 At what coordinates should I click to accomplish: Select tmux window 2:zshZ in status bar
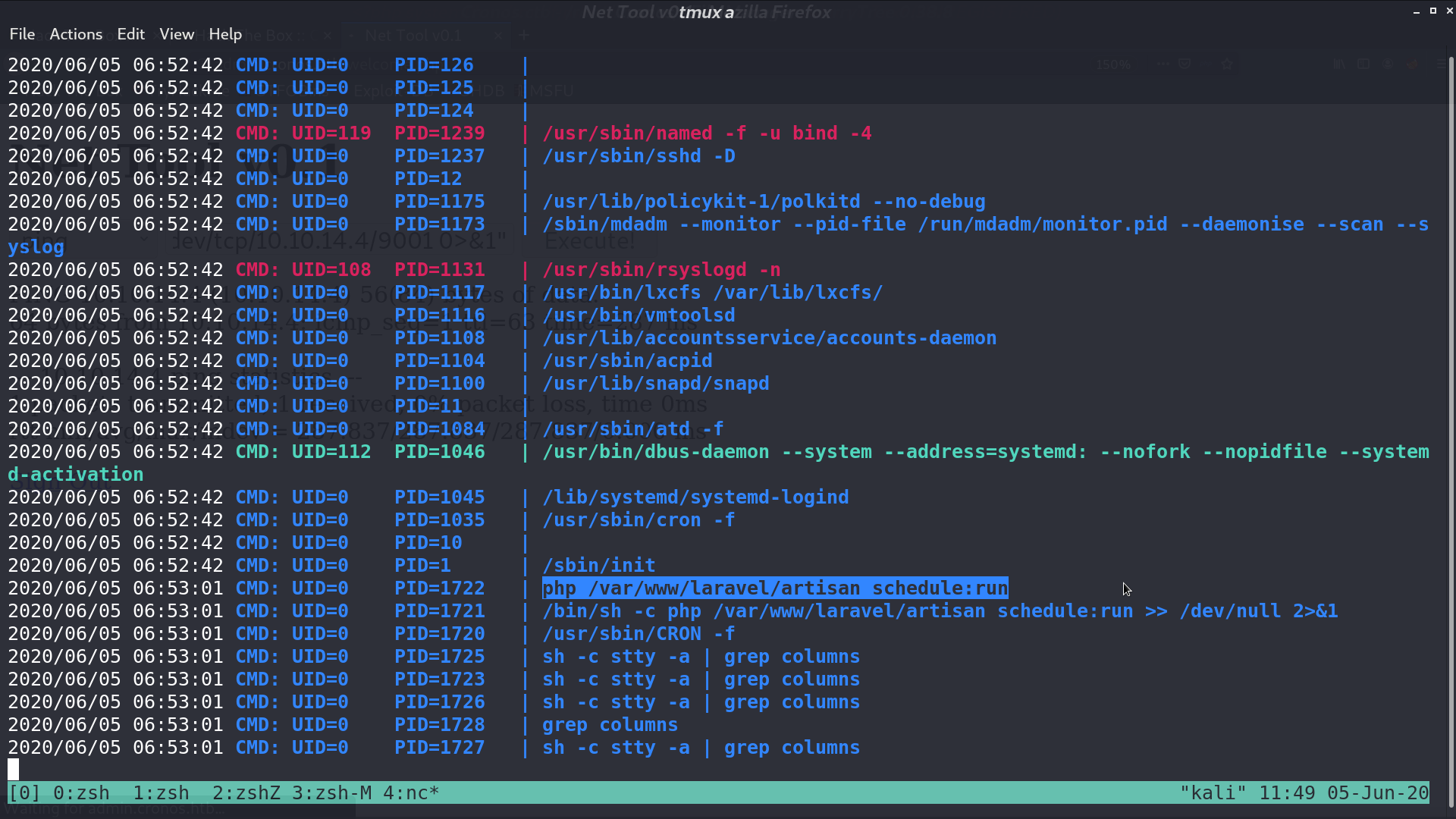pyautogui.click(x=246, y=793)
